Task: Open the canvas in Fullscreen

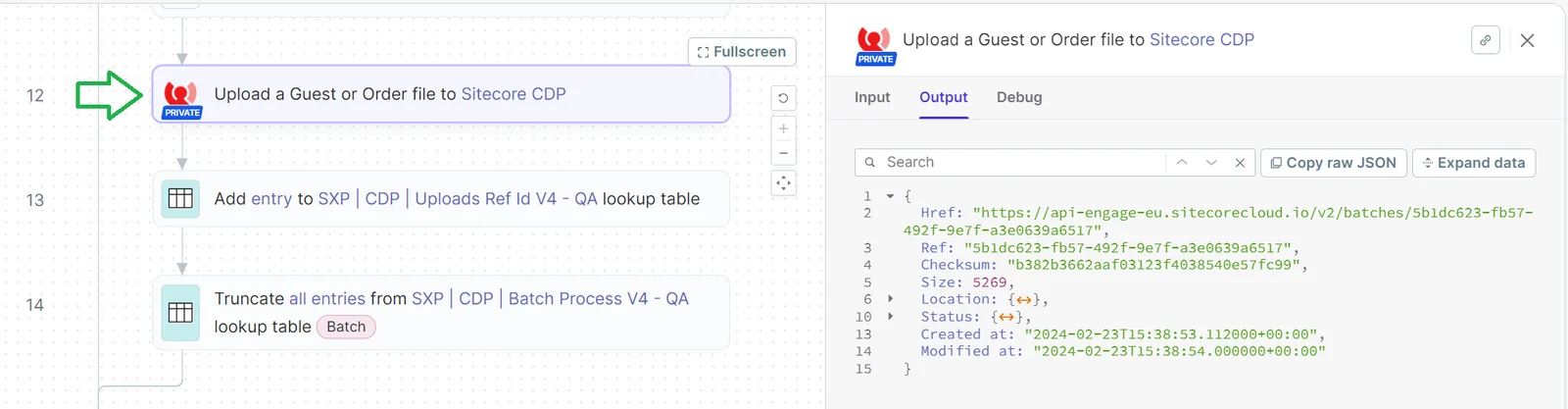Action: (742, 52)
